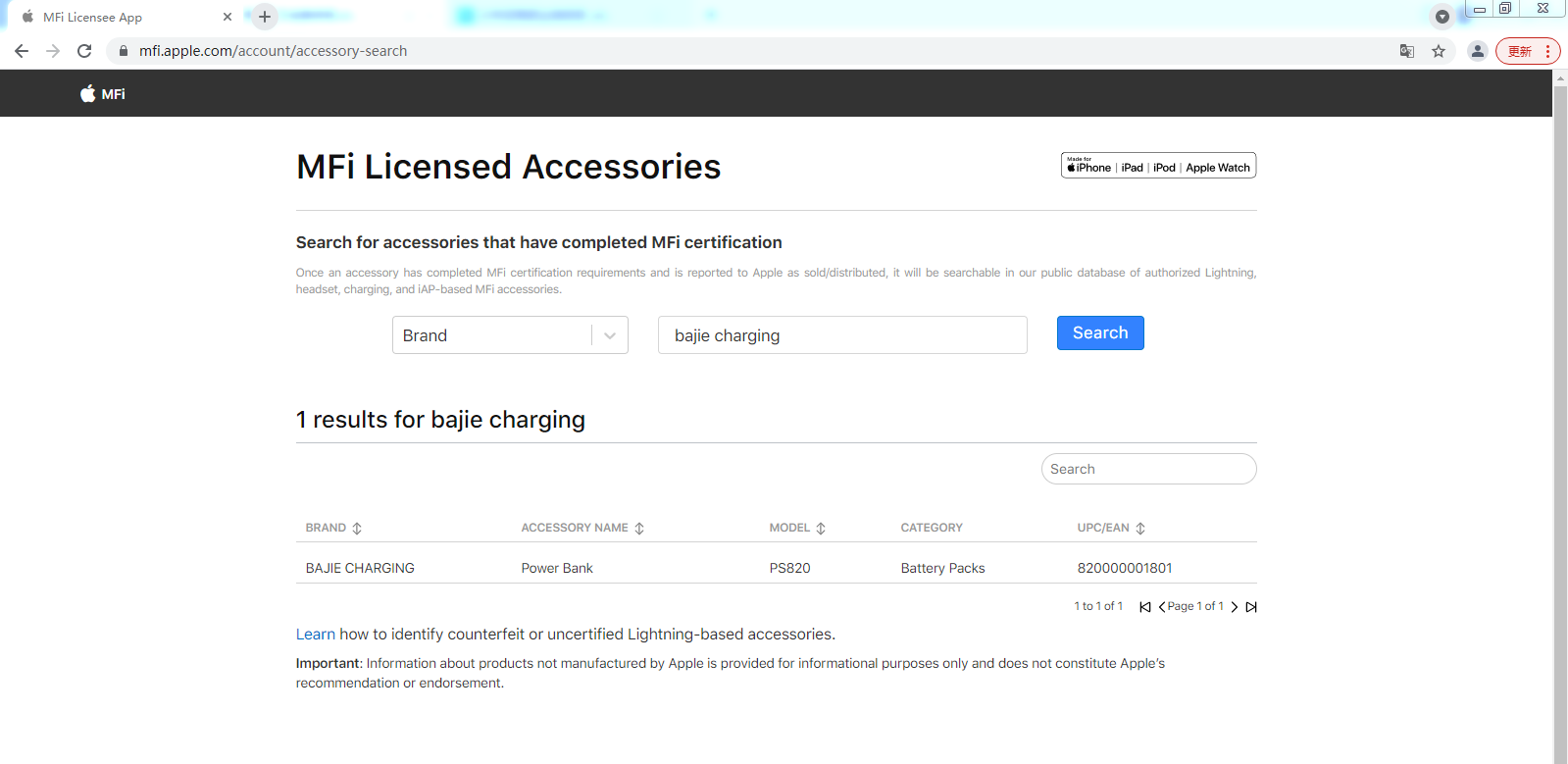Click the Battery Packs category cell
The height and width of the screenshot is (764, 1568).
pyautogui.click(x=942, y=568)
